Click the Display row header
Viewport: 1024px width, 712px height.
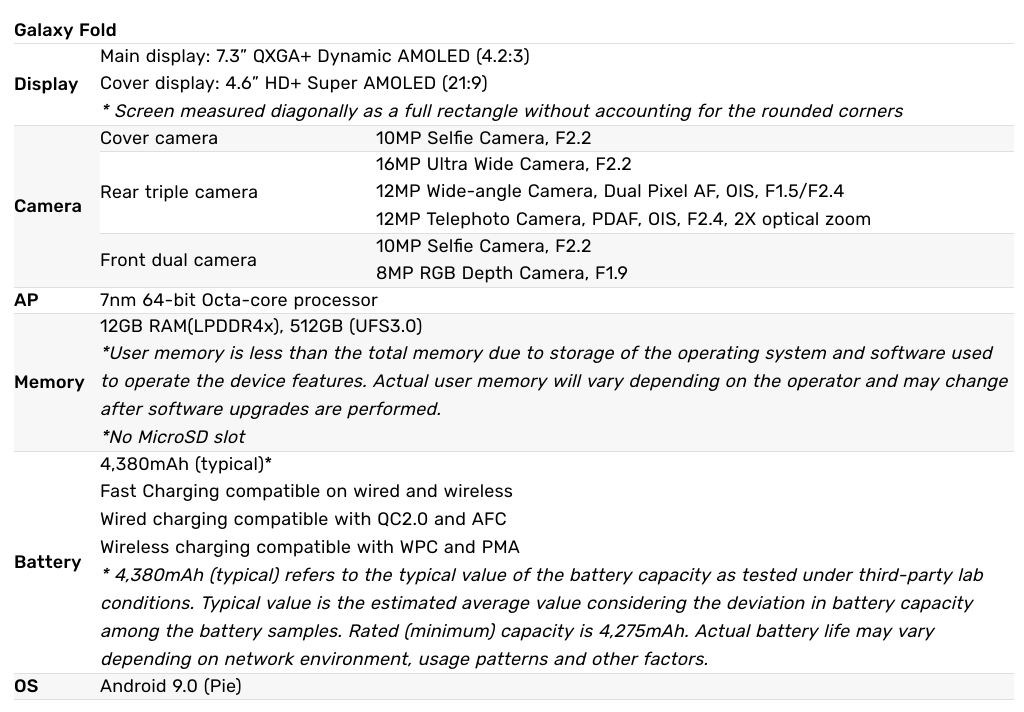(x=46, y=84)
